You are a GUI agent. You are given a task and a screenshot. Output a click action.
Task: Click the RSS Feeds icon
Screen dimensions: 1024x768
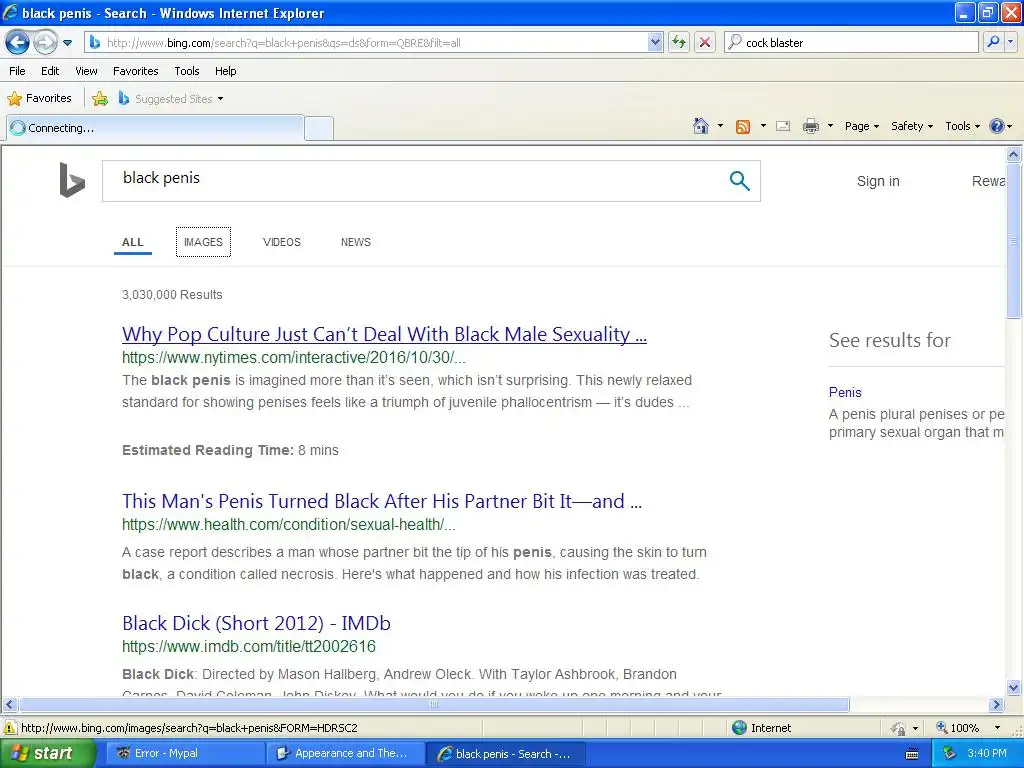743,127
